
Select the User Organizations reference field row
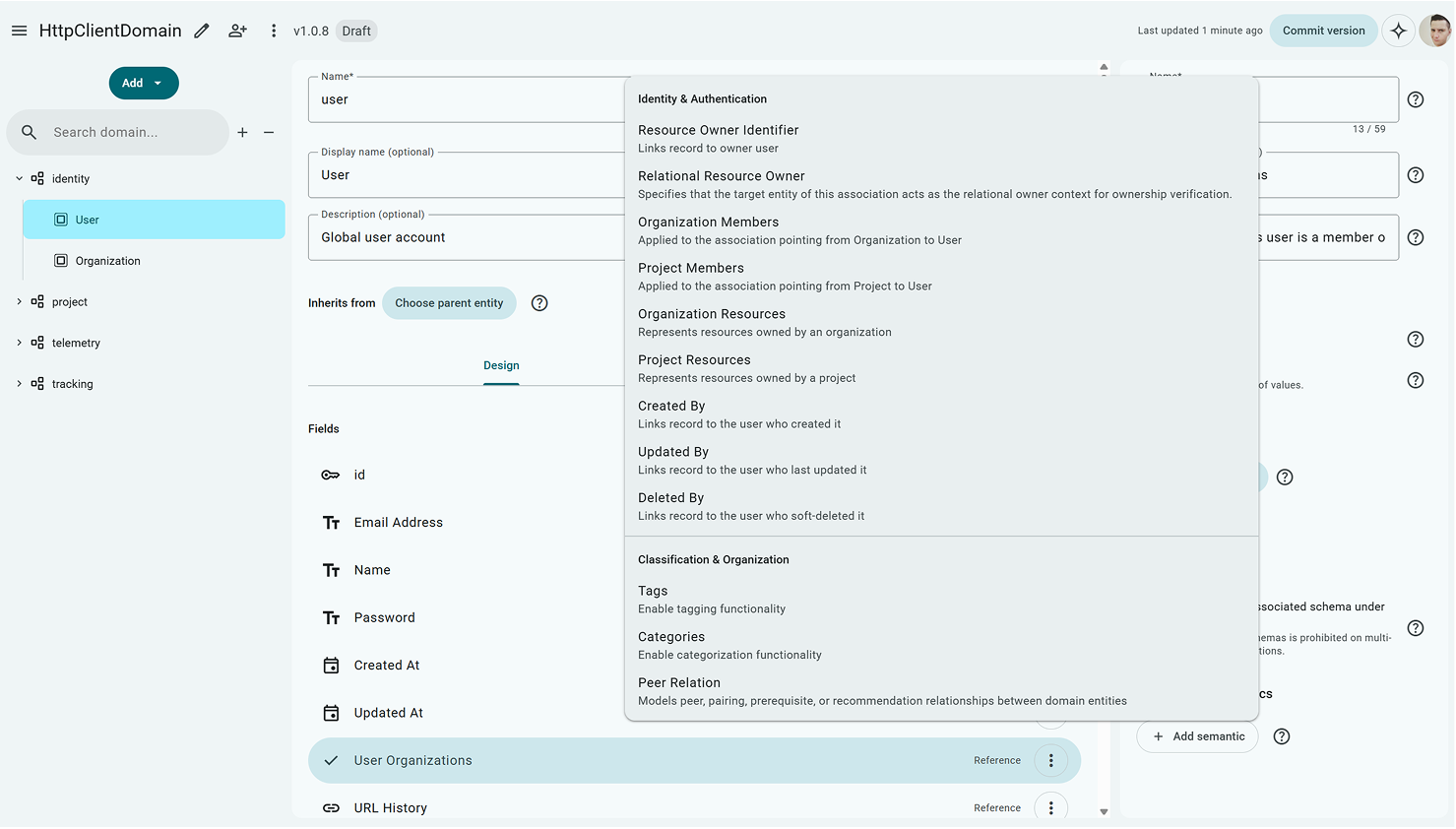coord(694,760)
